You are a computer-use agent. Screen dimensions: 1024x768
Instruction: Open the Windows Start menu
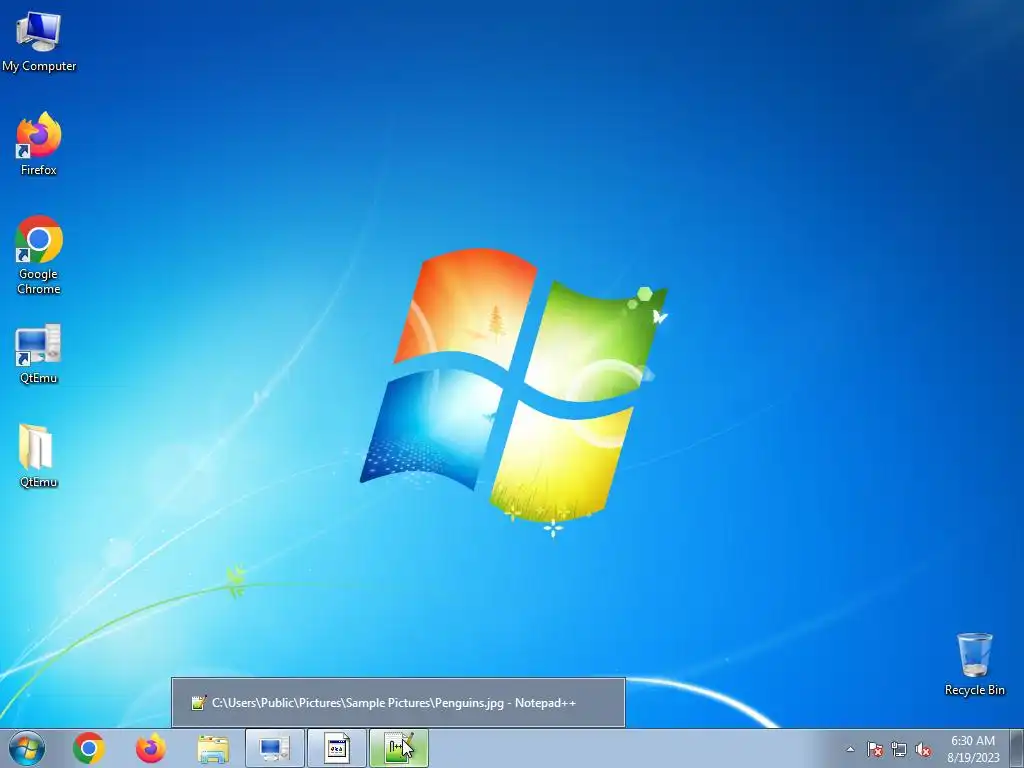pos(27,748)
